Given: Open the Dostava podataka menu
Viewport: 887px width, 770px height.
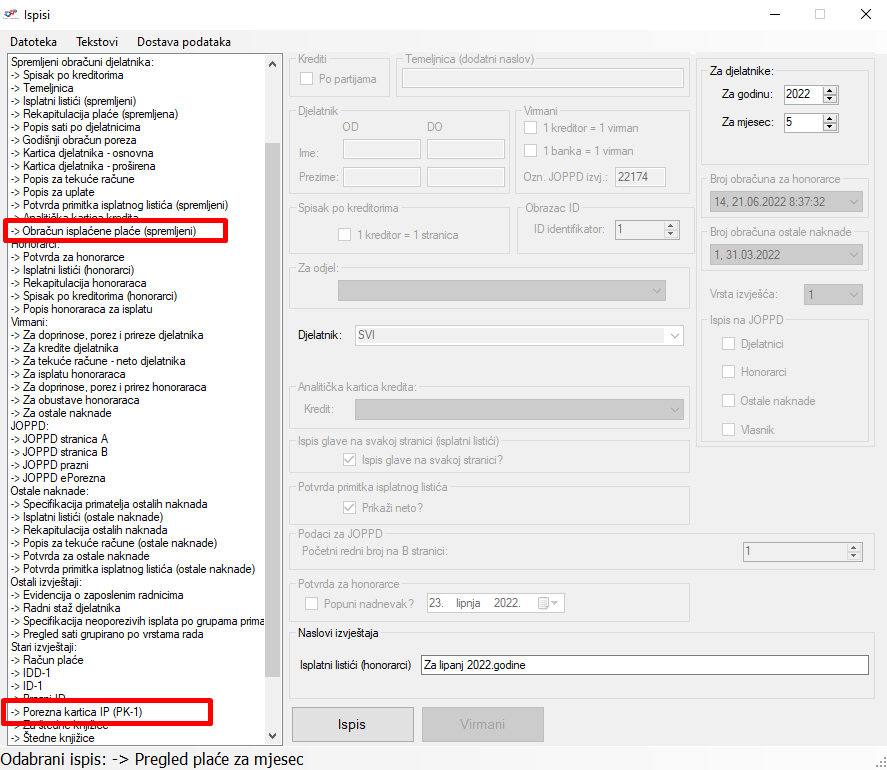Looking at the screenshot, I should tap(184, 42).
